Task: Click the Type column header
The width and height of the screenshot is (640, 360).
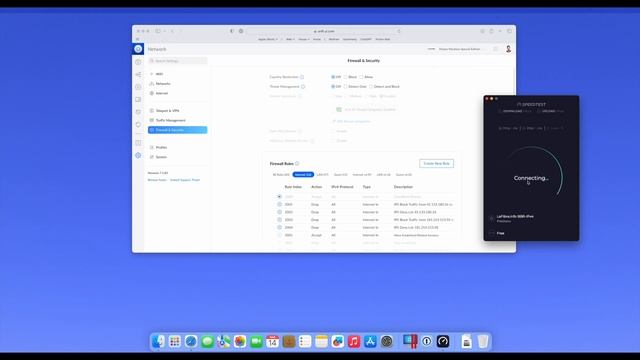Action: tap(367, 187)
